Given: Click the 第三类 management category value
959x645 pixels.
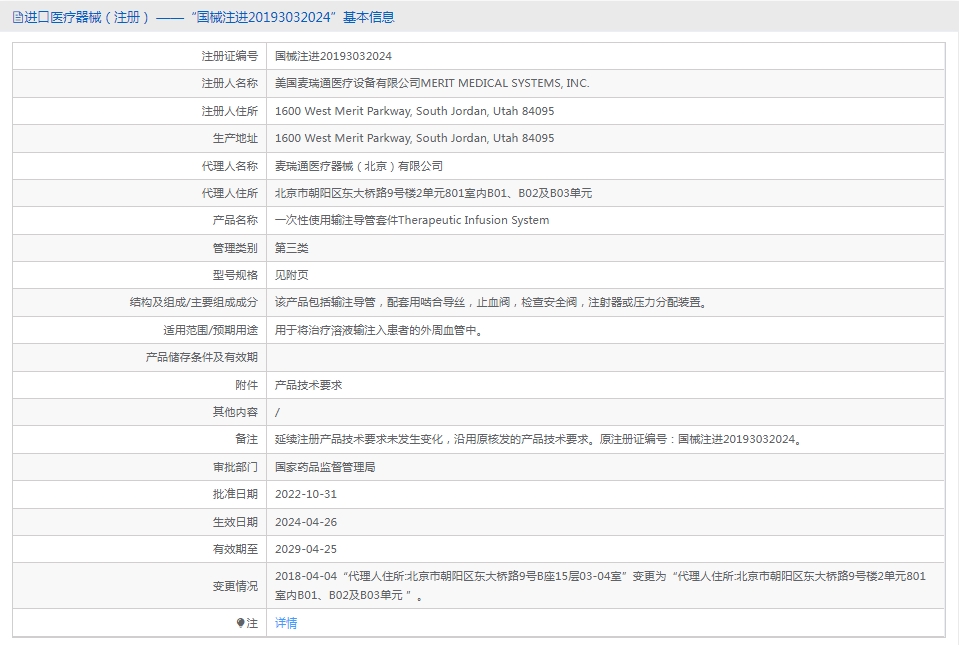Looking at the screenshot, I should [292, 248].
